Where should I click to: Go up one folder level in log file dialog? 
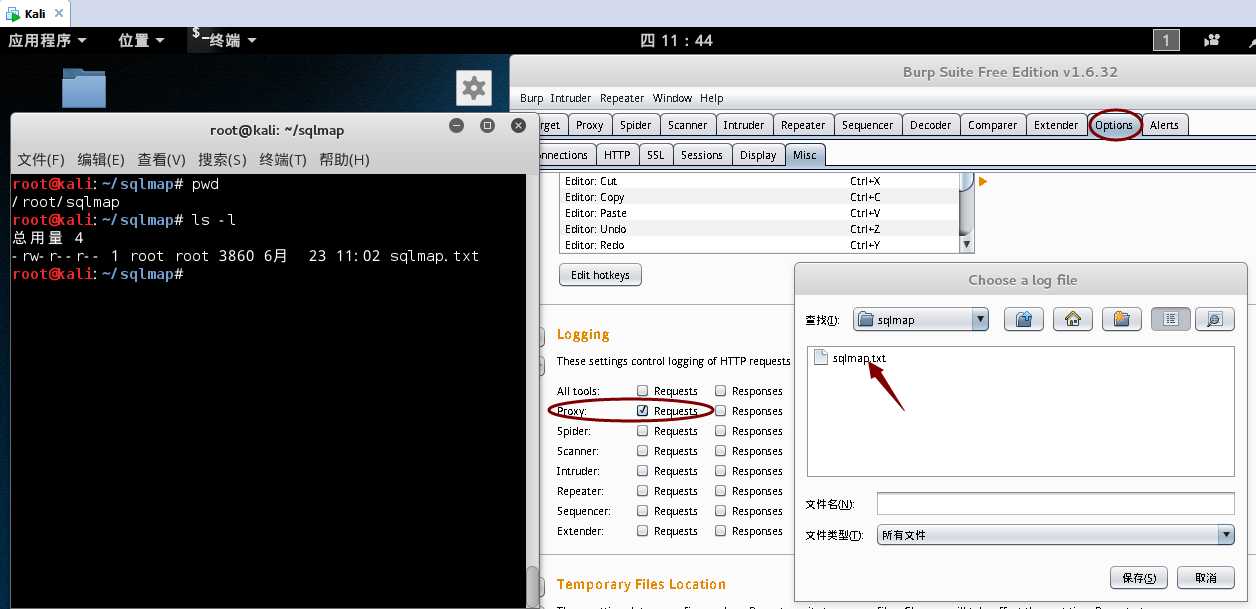(x=1023, y=319)
